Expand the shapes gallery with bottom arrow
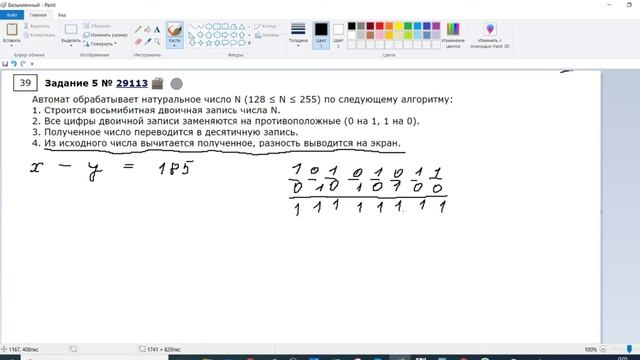Image resolution: width=640 pixels, height=360 pixels. coord(249,43)
